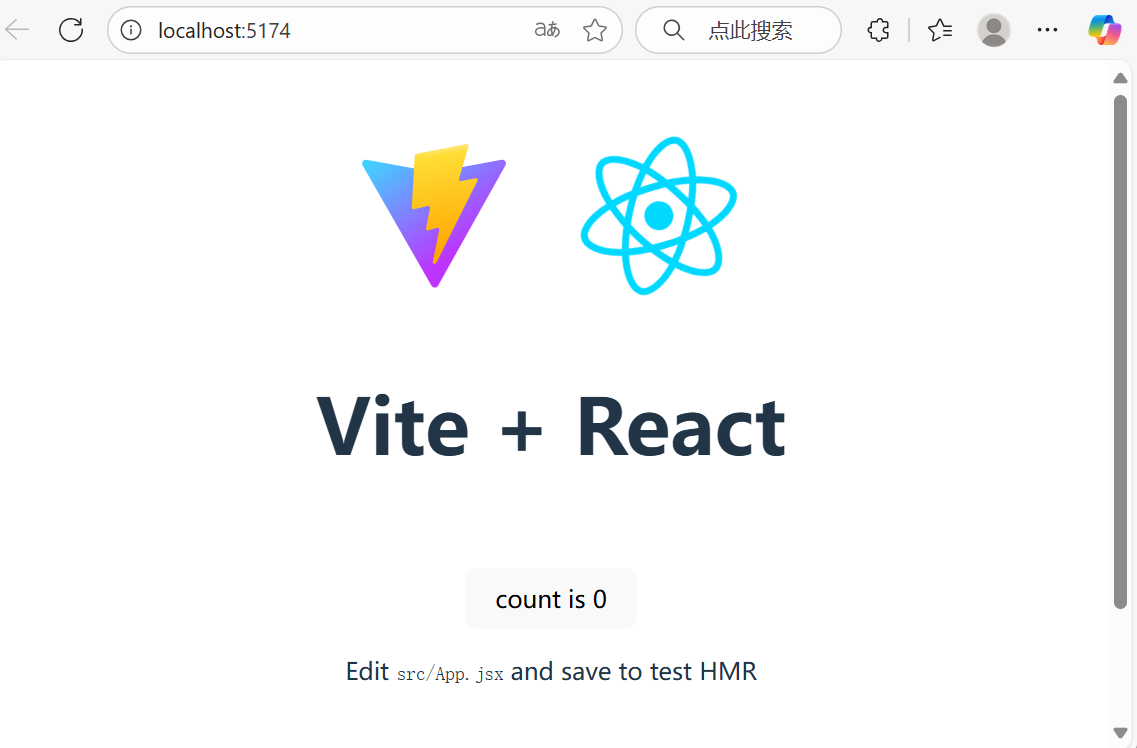Click the 'and save to test HMR' text
This screenshot has width=1137, height=748.
pyautogui.click(x=634, y=671)
